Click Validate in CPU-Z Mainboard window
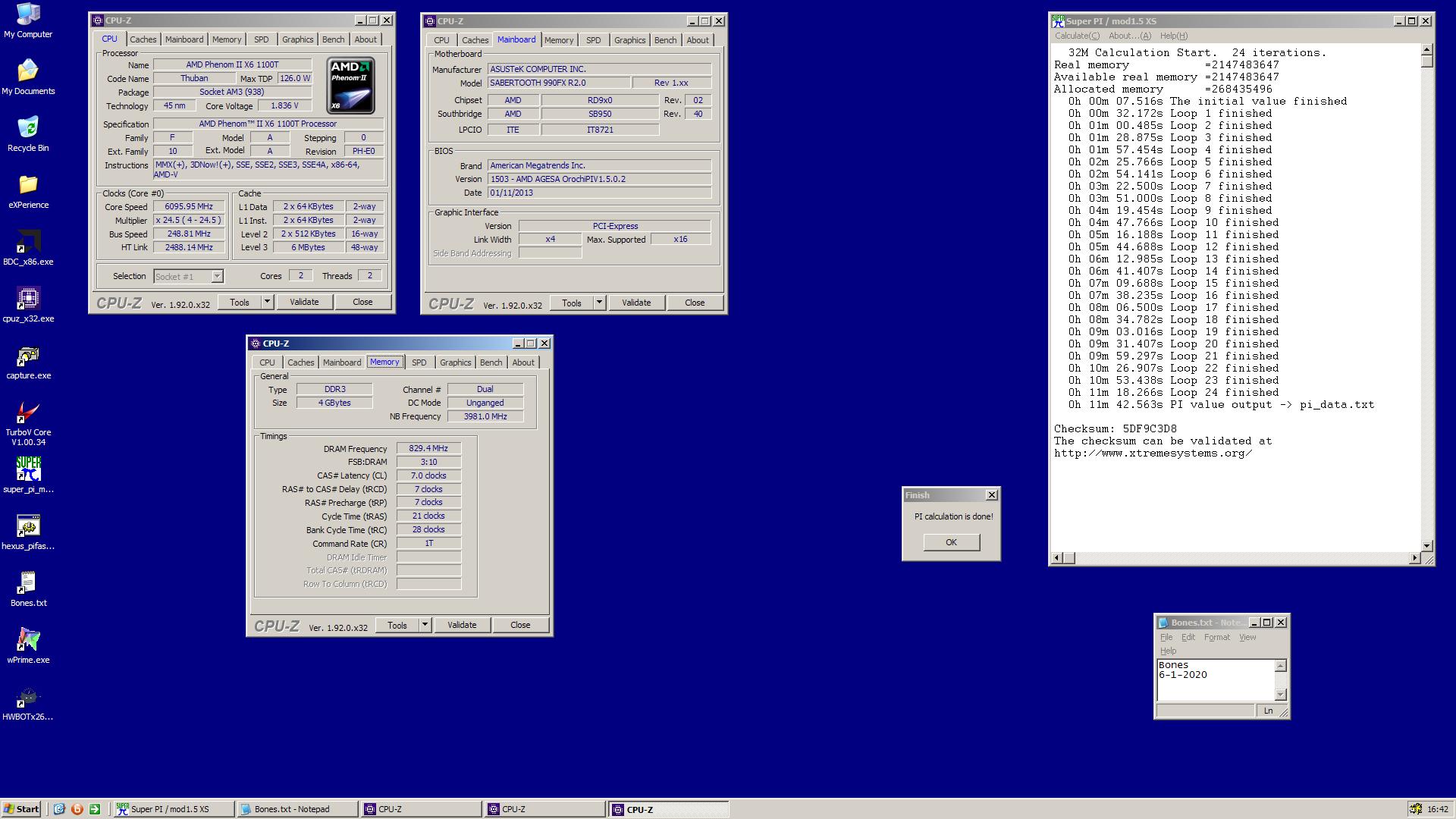This screenshot has height=819, width=1456. coord(636,303)
